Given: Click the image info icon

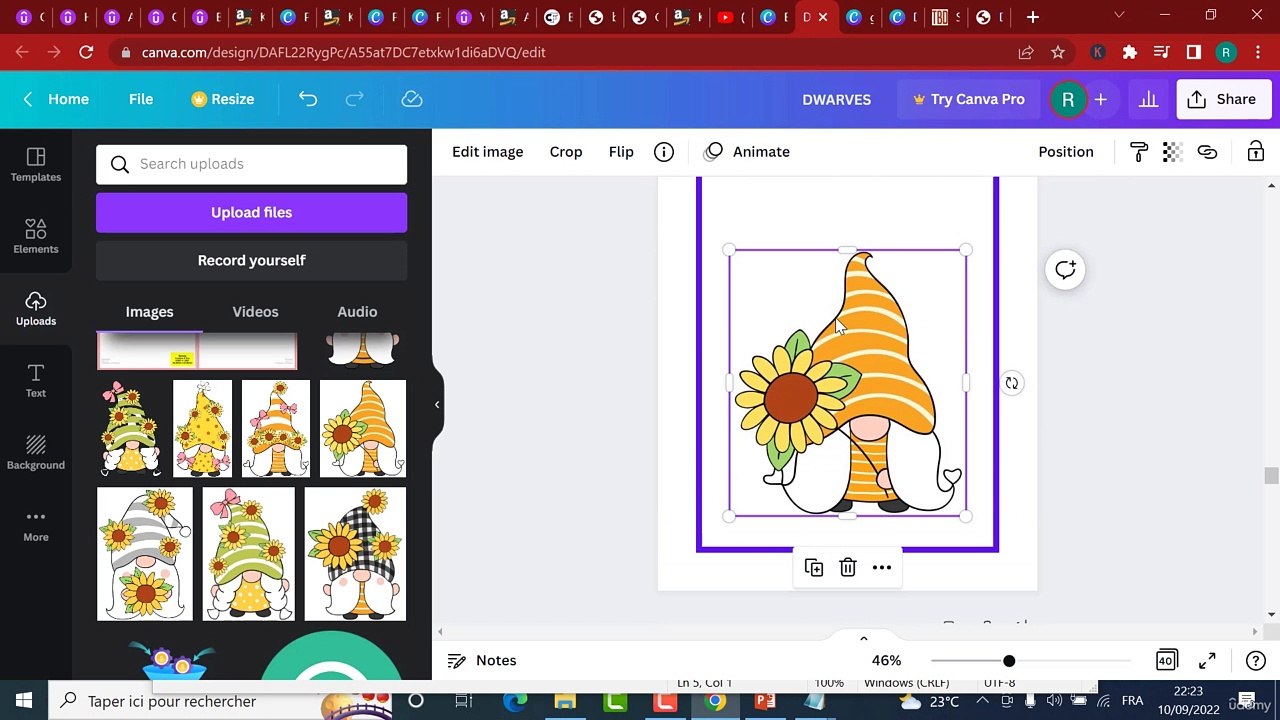Looking at the screenshot, I should pos(664,152).
